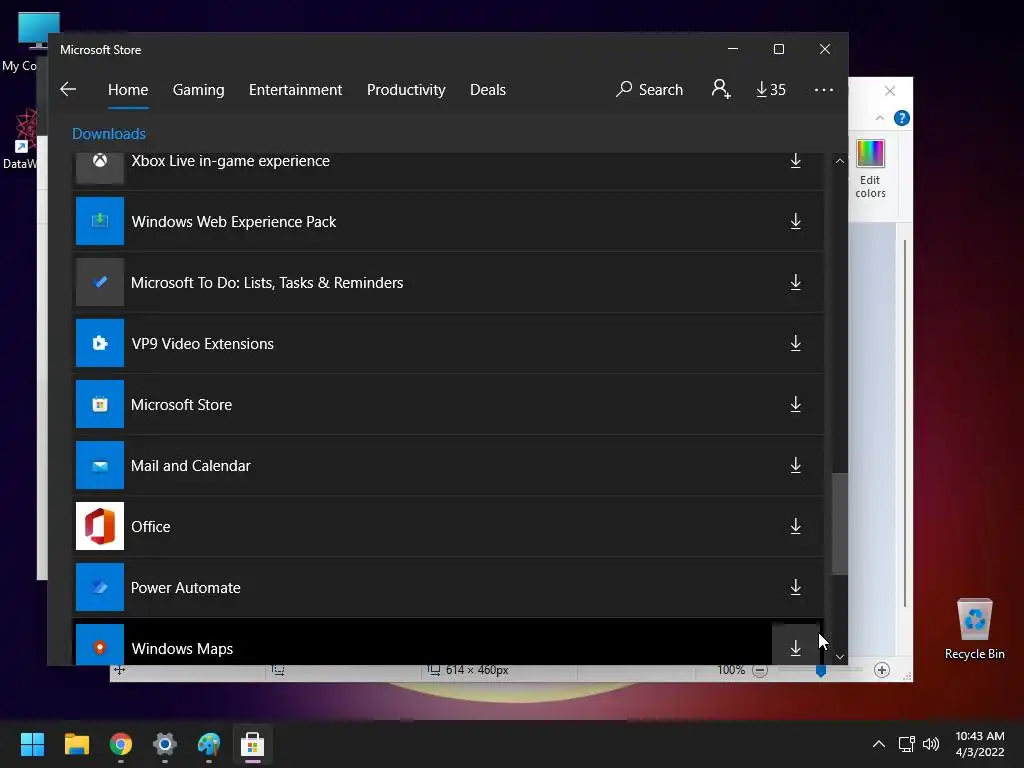Open Settings from taskbar
The height and width of the screenshot is (768, 1024).
[165, 744]
